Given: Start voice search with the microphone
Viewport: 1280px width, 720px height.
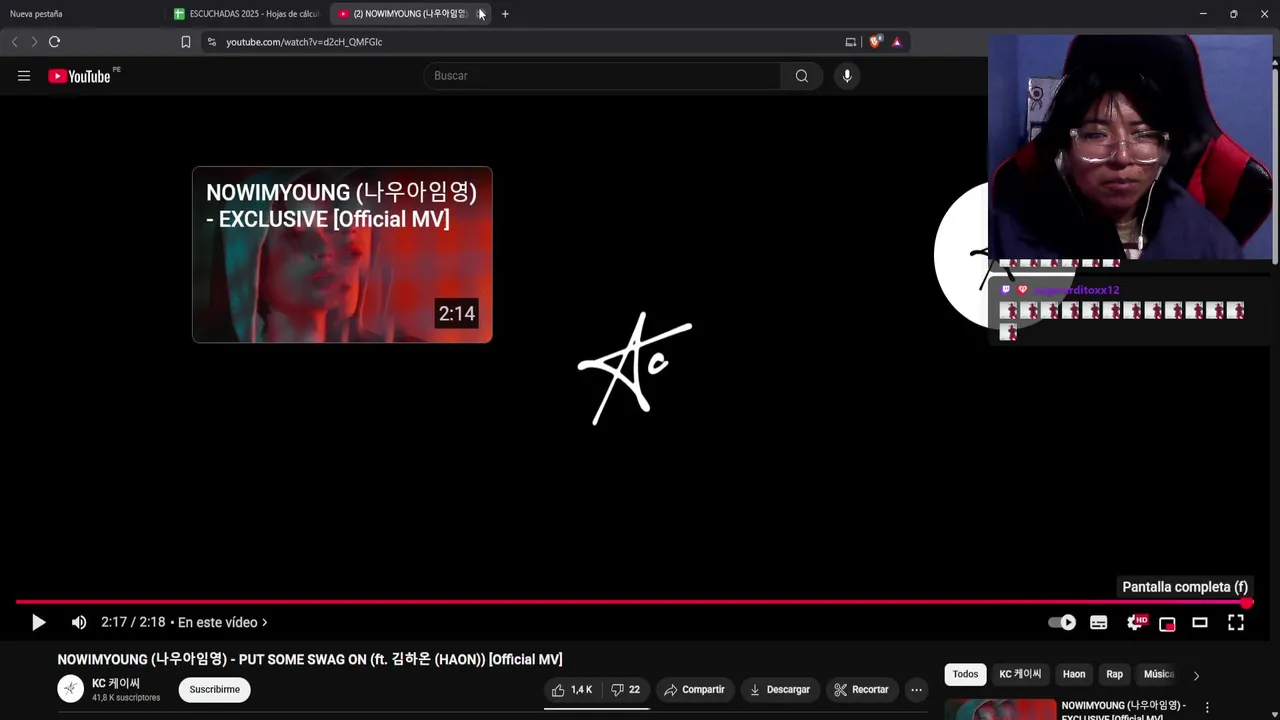Looking at the screenshot, I should [x=847, y=76].
